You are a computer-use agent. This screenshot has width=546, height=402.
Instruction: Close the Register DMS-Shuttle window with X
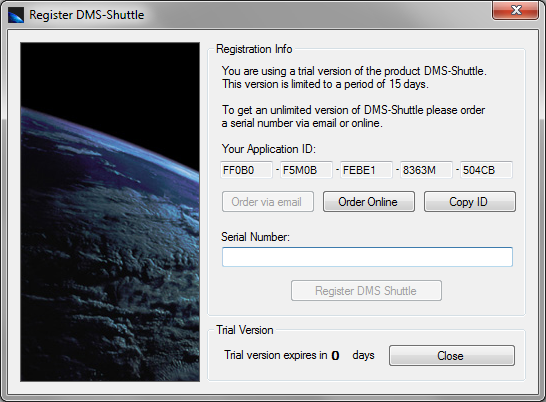pyautogui.click(x=516, y=10)
